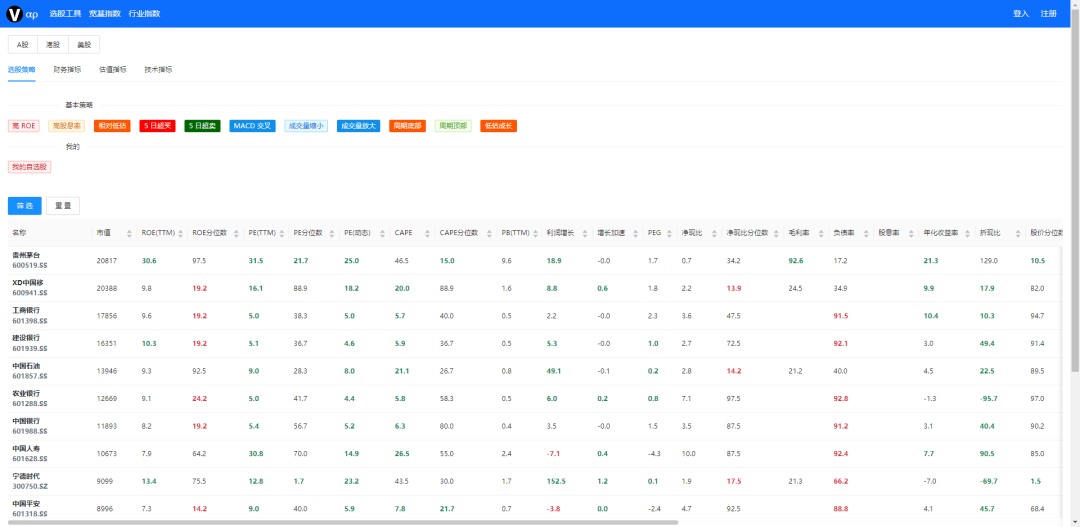Sort by PEG column arrows

coord(669,233)
